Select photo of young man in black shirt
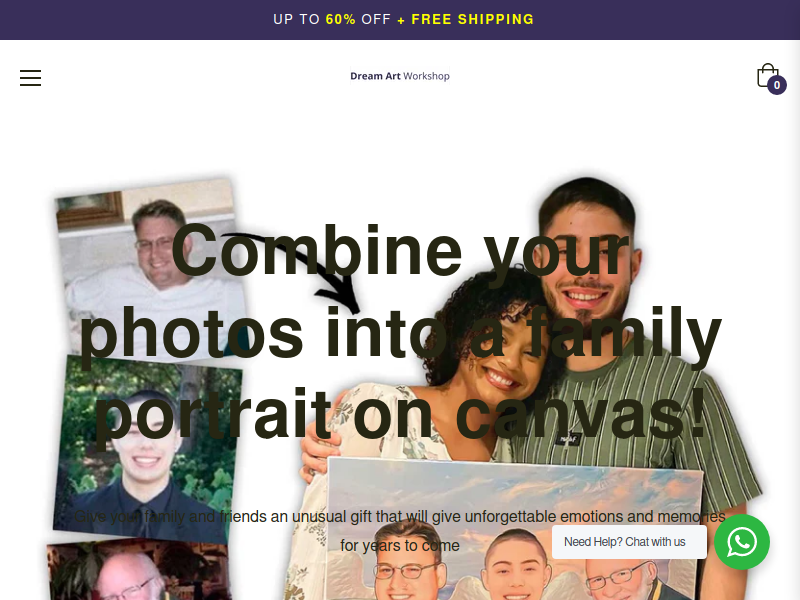This screenshot has width=800, height=600. pos(147,449)
